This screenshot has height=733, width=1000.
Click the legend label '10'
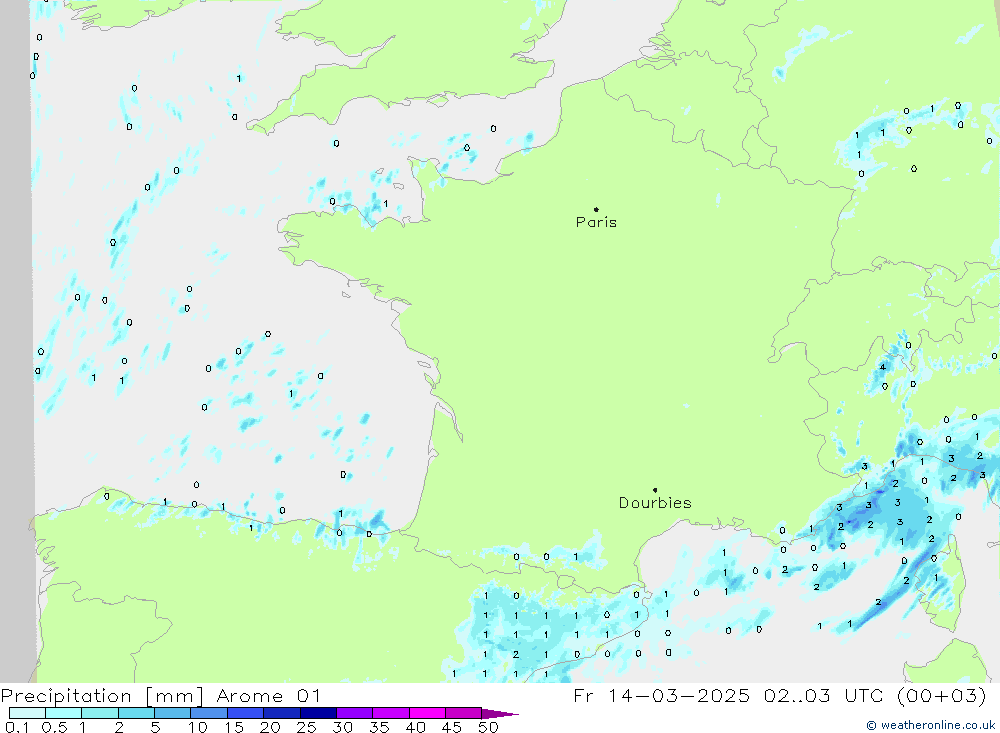point(198,727)
